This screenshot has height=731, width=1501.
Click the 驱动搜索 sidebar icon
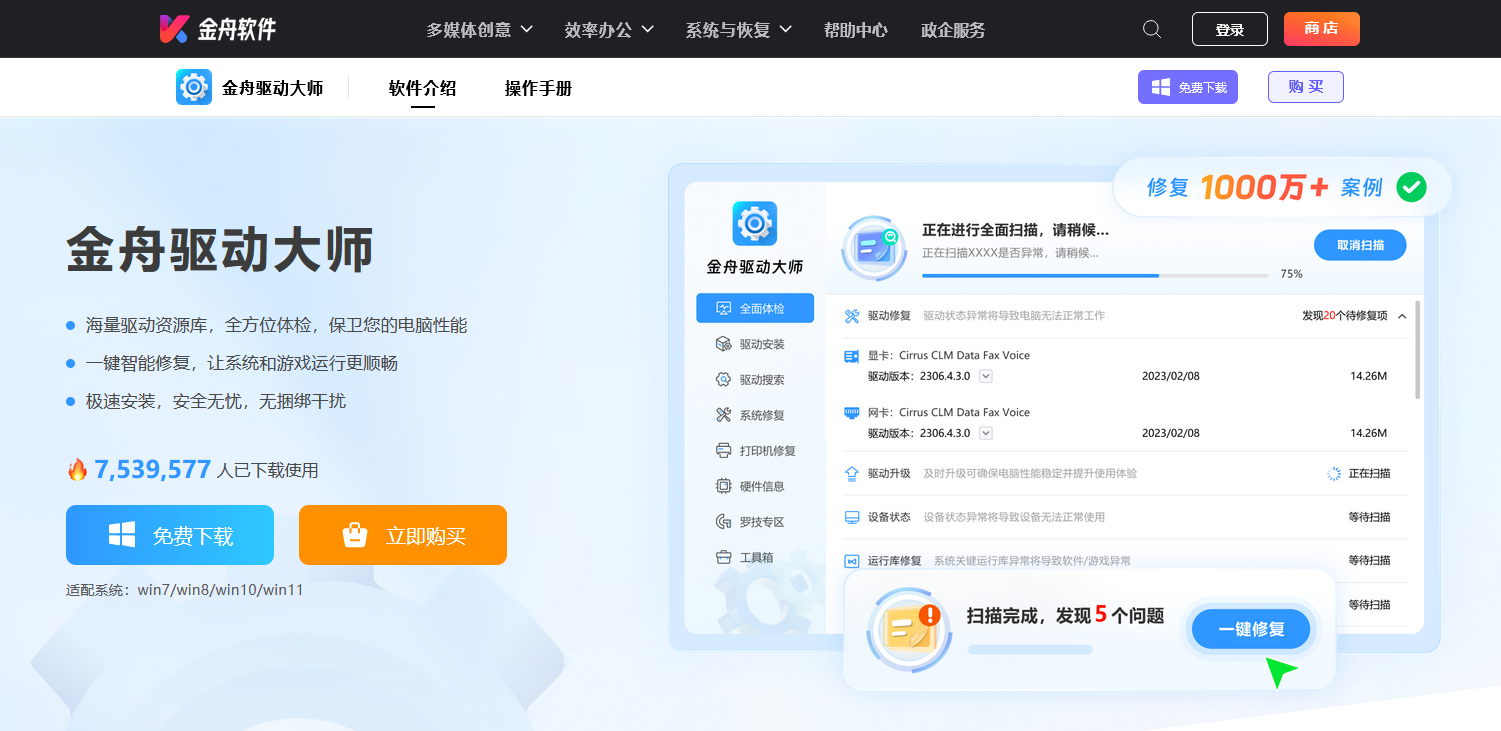point(724,380)
